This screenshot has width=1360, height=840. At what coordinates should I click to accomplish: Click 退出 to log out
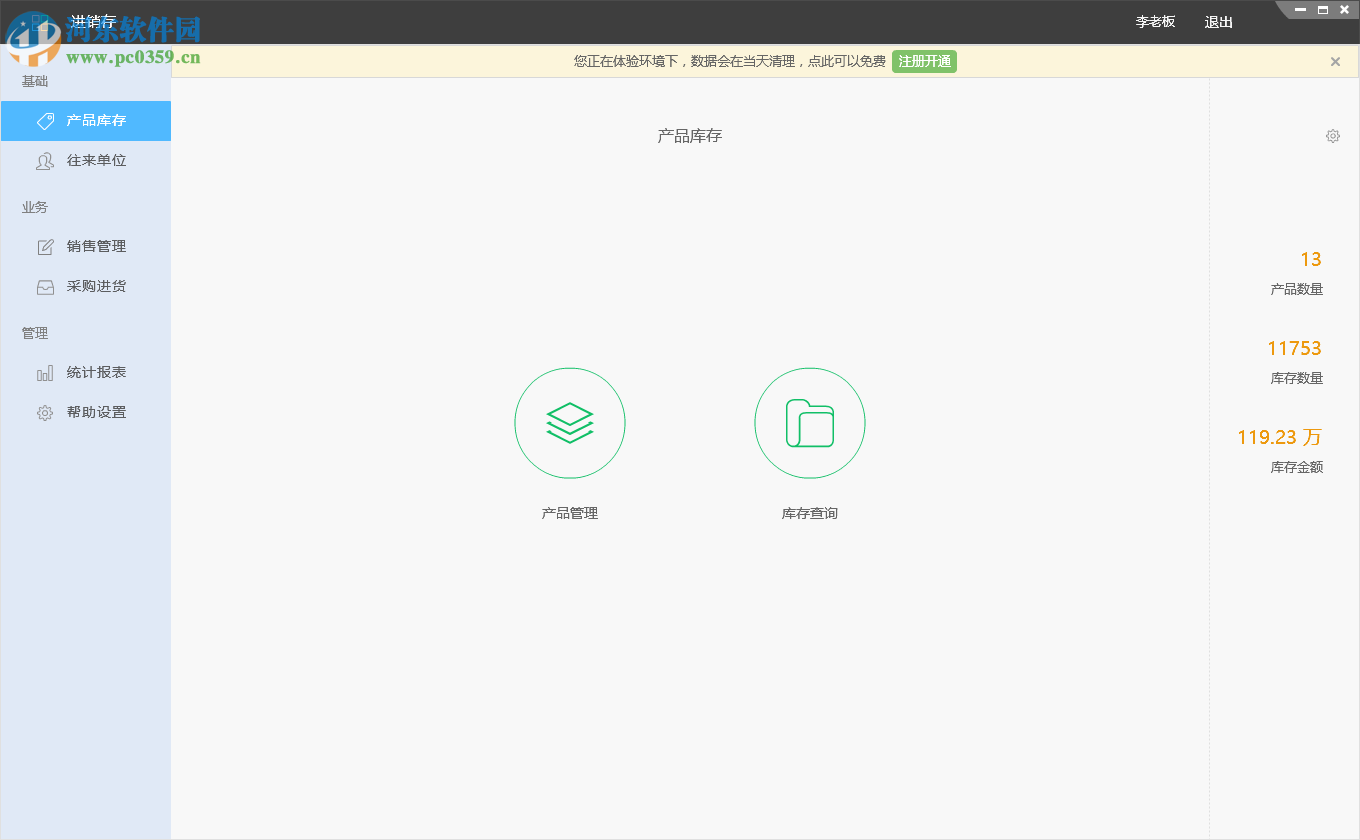[1219, 22]
